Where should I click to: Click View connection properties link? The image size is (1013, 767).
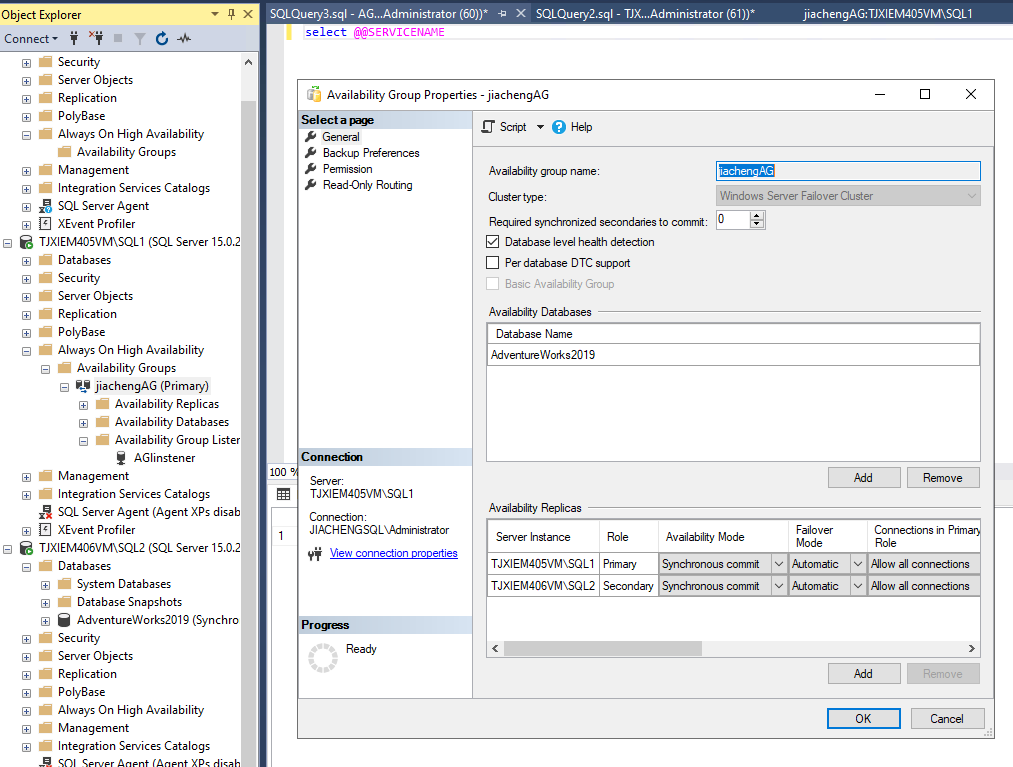tap(393, 553)
